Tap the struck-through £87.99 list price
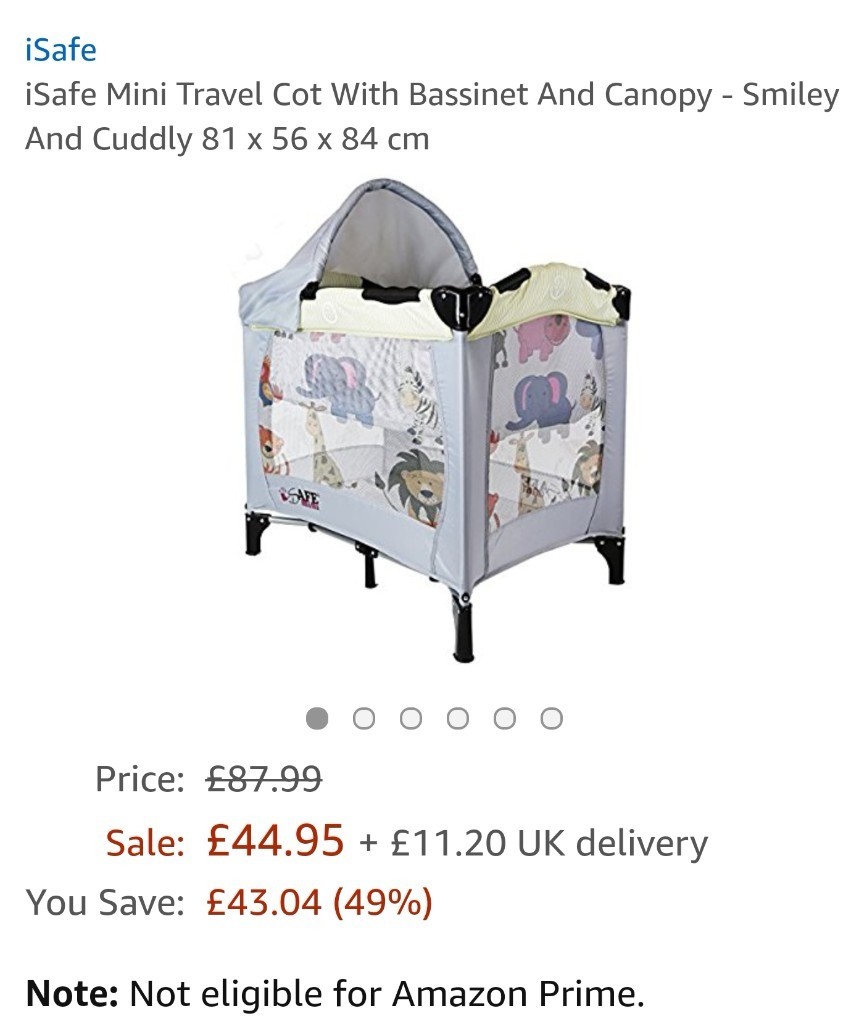859x1024 pixels. point(264,778)
